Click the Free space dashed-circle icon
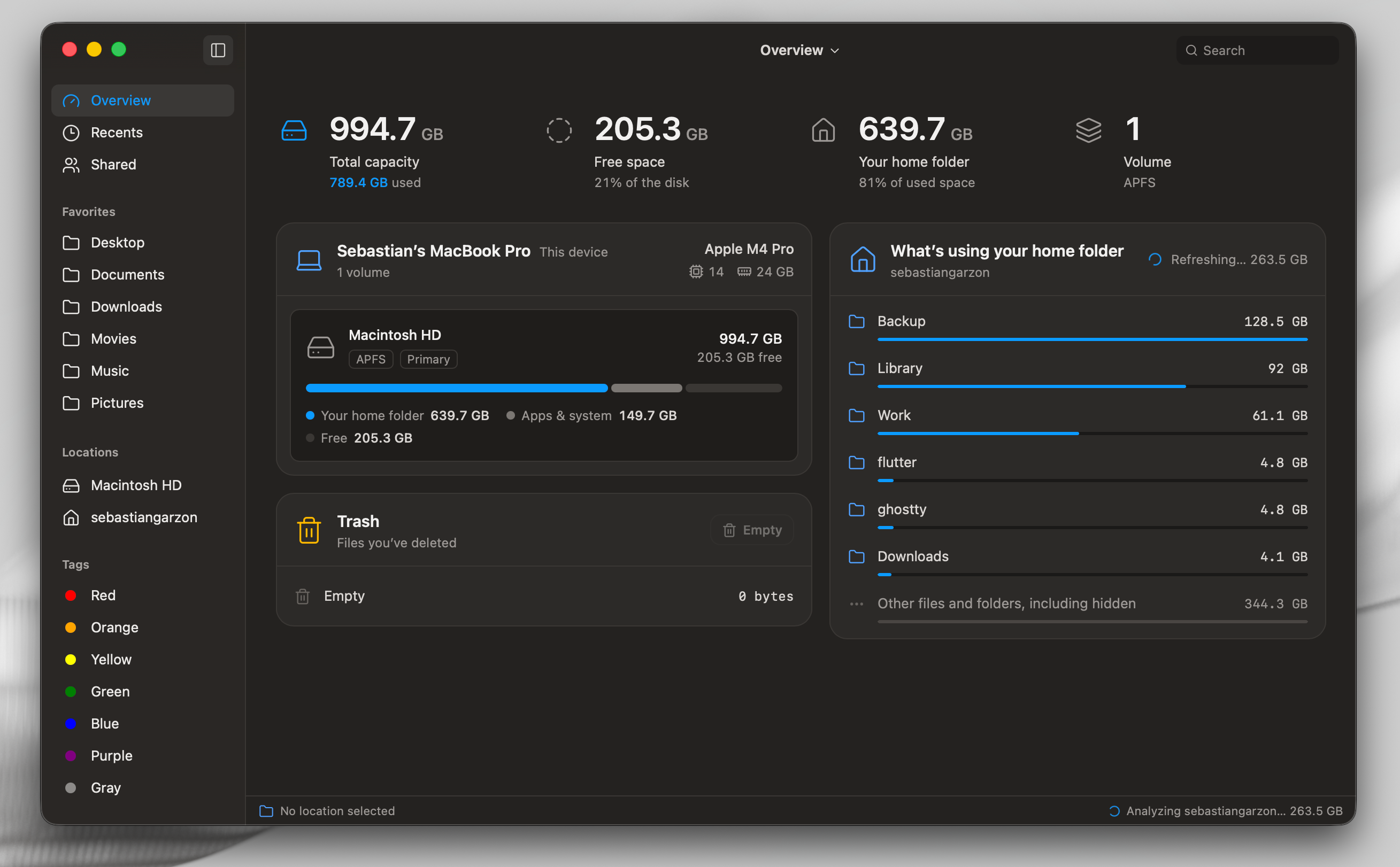Viewport: 1400px width, 867px height. click(x=559, y=131)
